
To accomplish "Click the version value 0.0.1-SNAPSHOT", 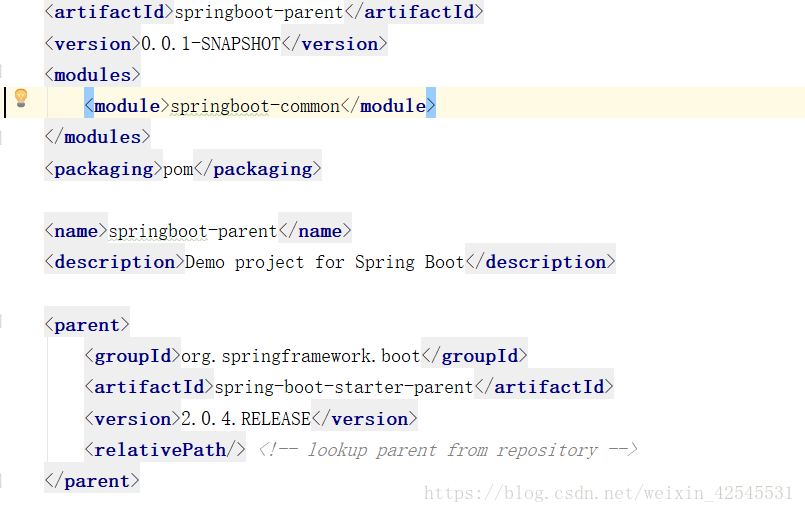I will (211, 44).
